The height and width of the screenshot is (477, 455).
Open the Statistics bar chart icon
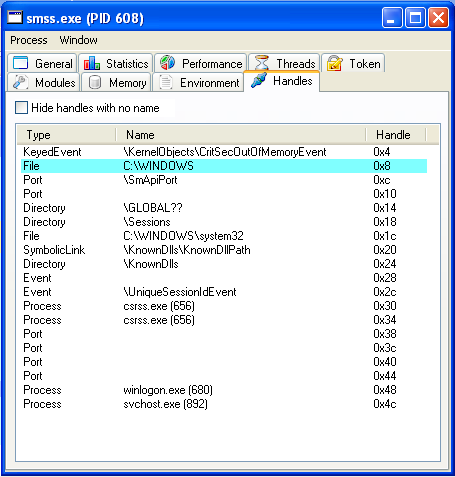point(92,63)
